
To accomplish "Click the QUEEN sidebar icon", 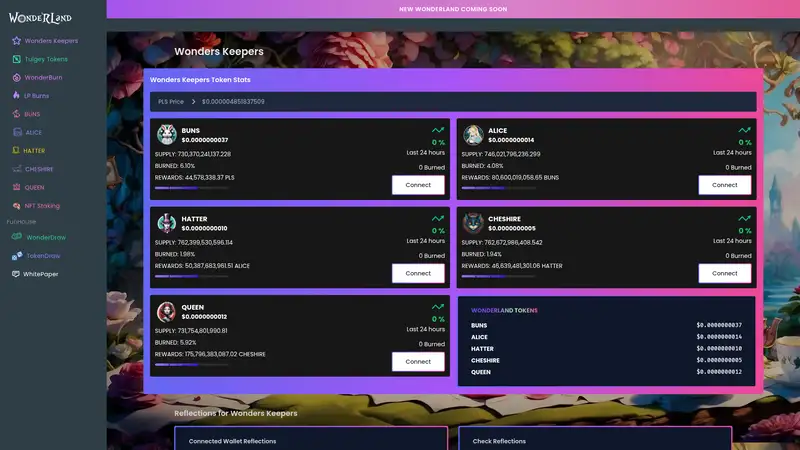I will click(16, 187).
